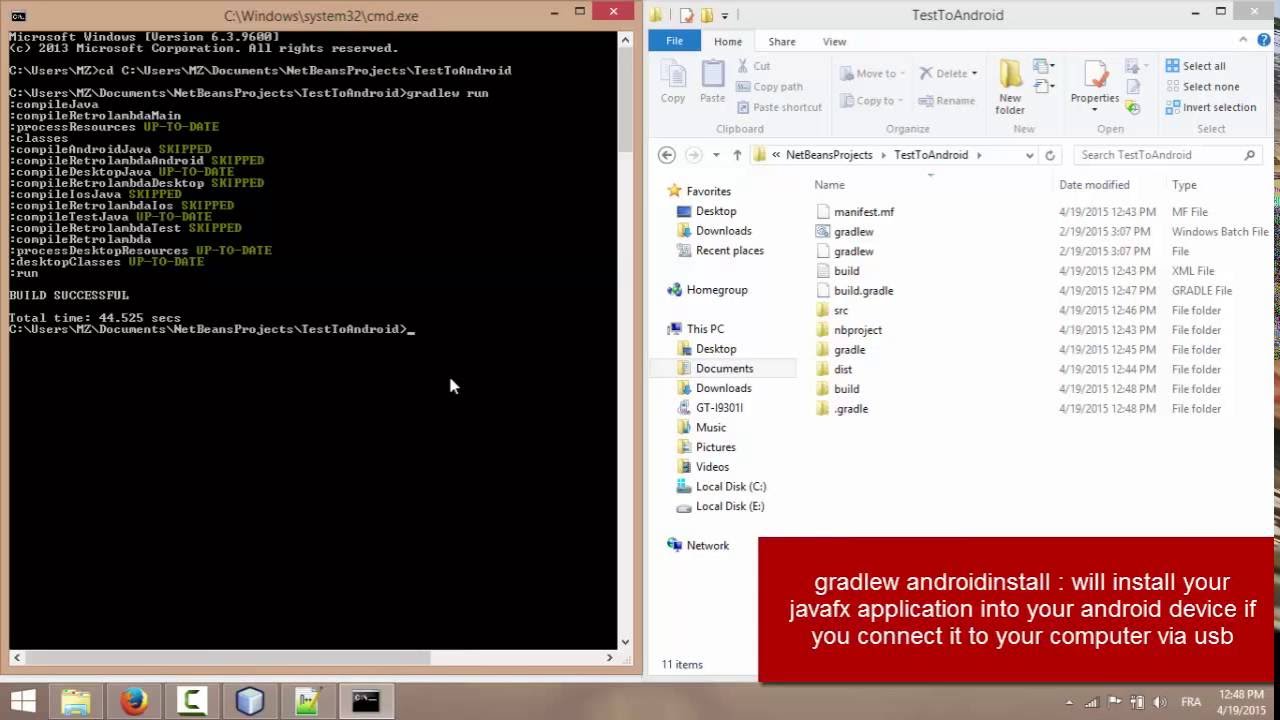Open Local Disk (E:) in sidebar

(729, 506)
